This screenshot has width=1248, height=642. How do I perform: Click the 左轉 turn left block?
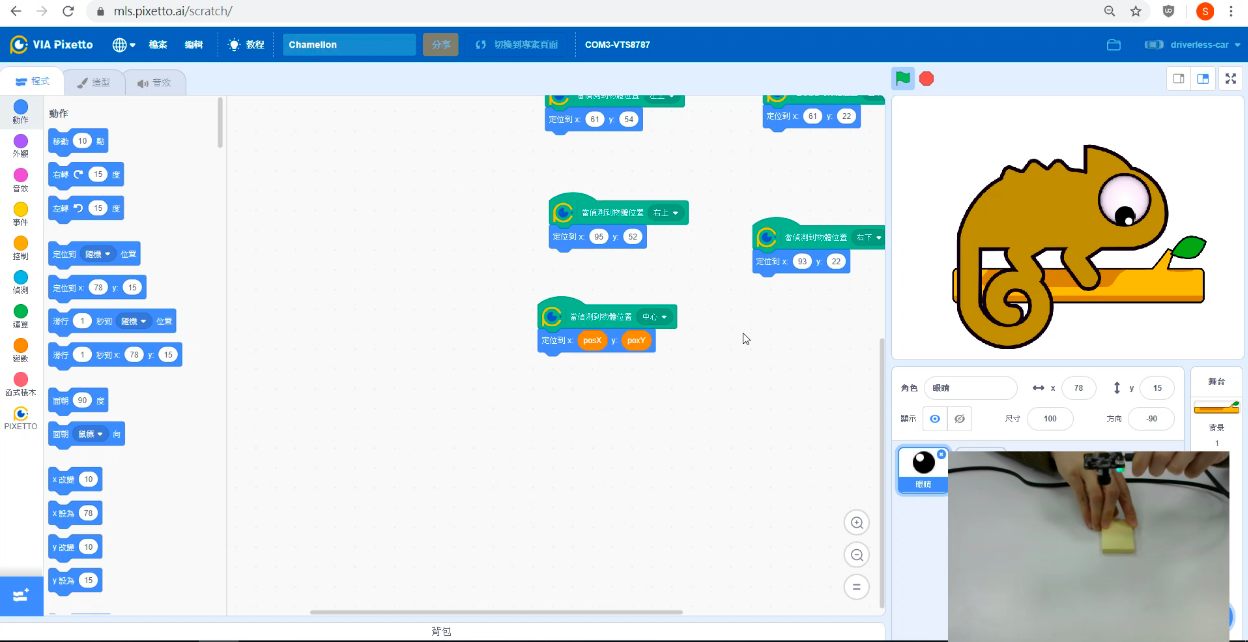pos(61,209)
